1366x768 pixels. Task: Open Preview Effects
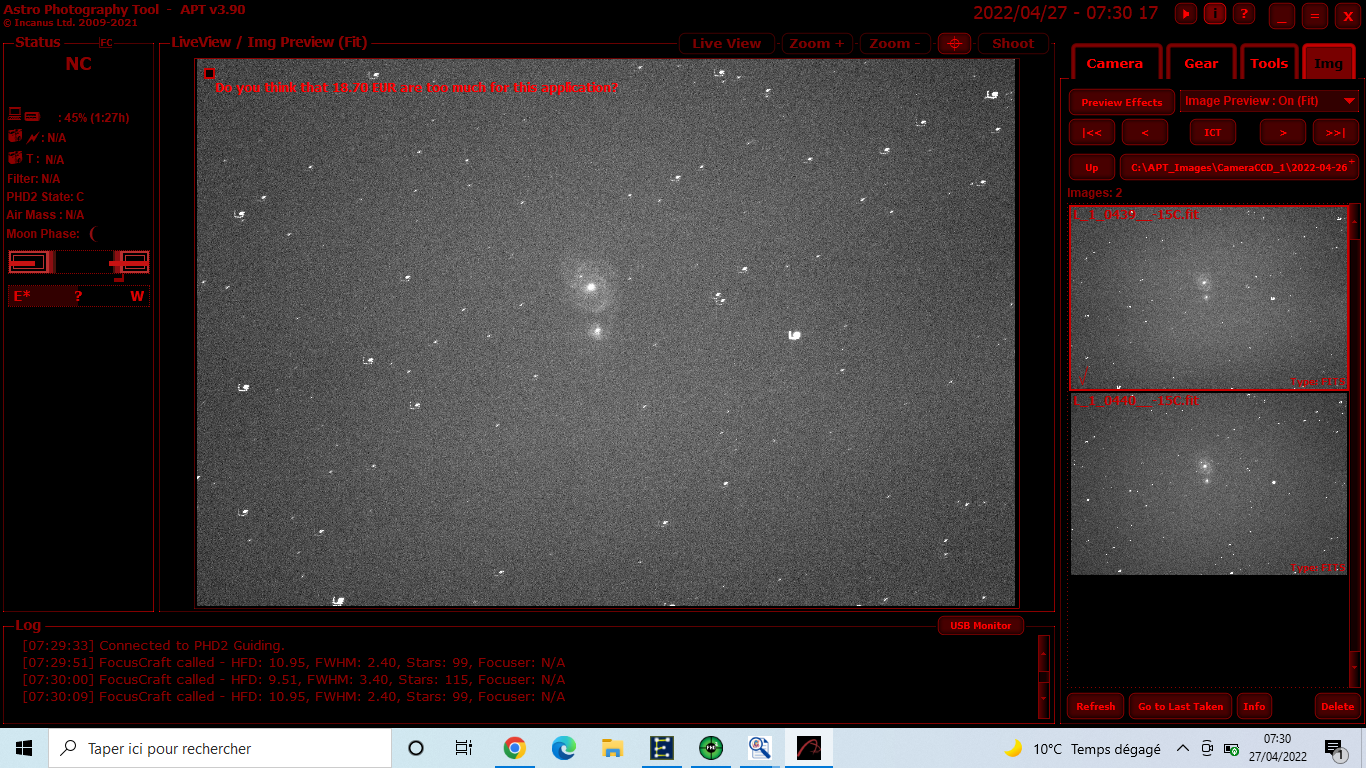point(1122,102)
